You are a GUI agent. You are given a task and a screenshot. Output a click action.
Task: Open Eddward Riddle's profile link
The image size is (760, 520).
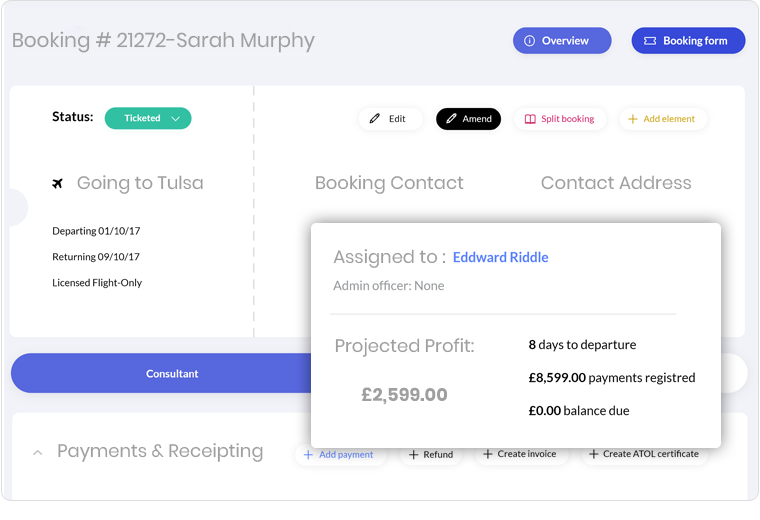click(x=501, y=257)
